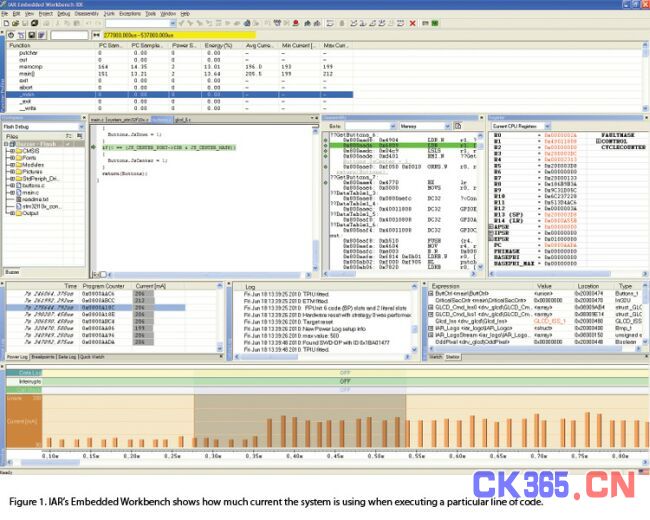Open the Current CPU Registers dropdown
Viewport: 650px width, 520px height.
pyautogui.click(x=547, y=126)
